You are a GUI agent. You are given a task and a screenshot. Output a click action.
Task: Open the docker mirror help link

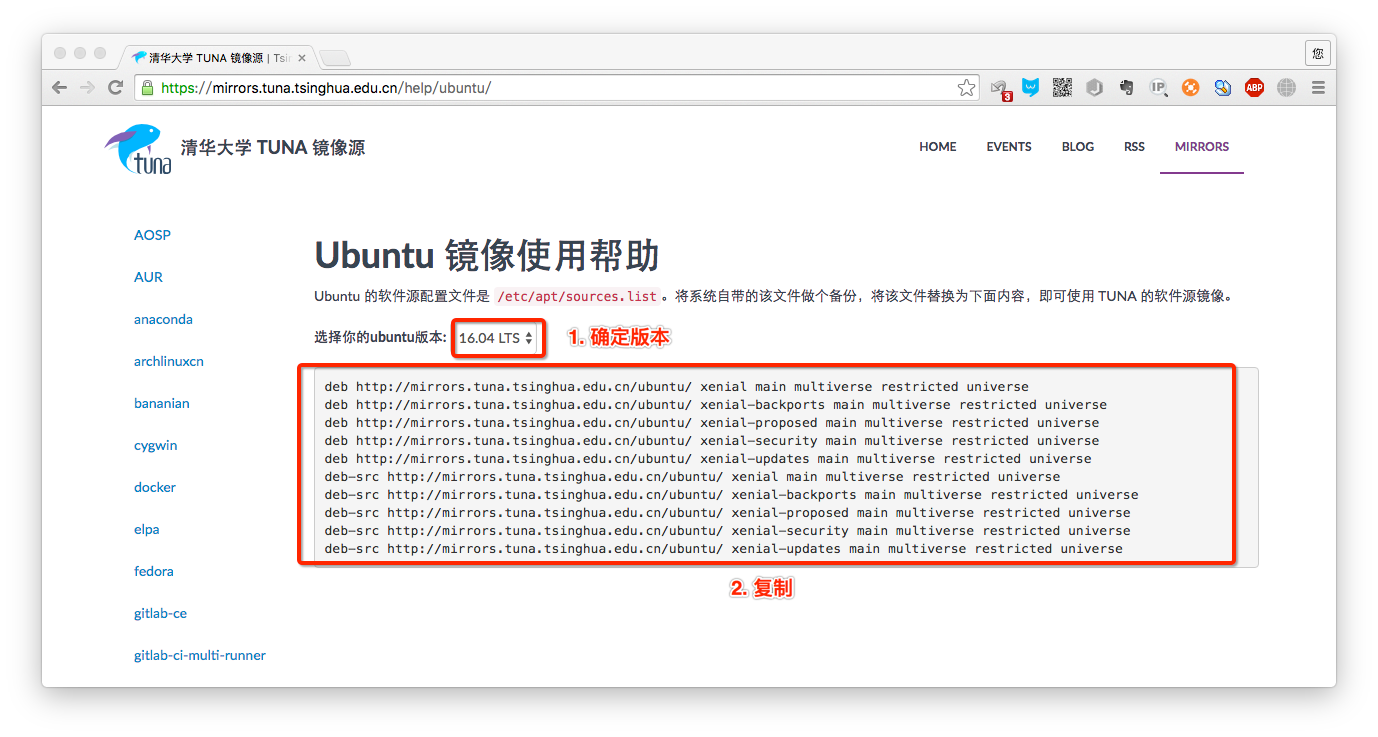point(155,488)
